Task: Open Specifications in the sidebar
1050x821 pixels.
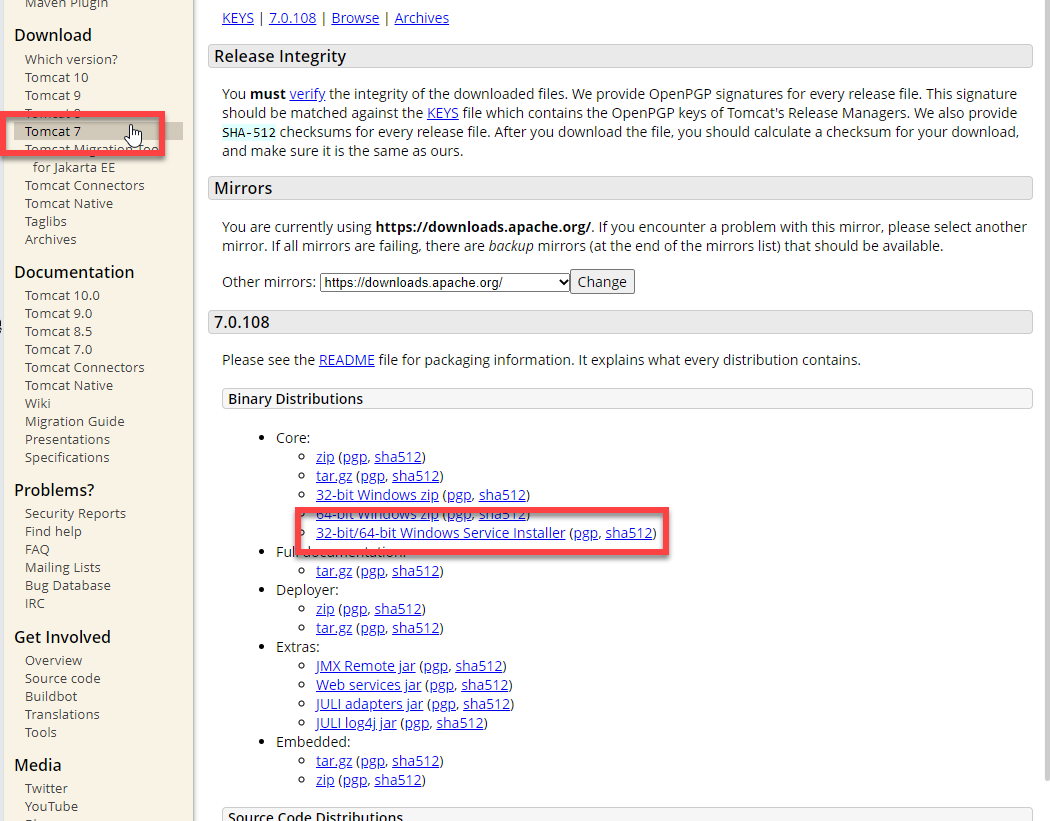Action: tap(67, 458)
